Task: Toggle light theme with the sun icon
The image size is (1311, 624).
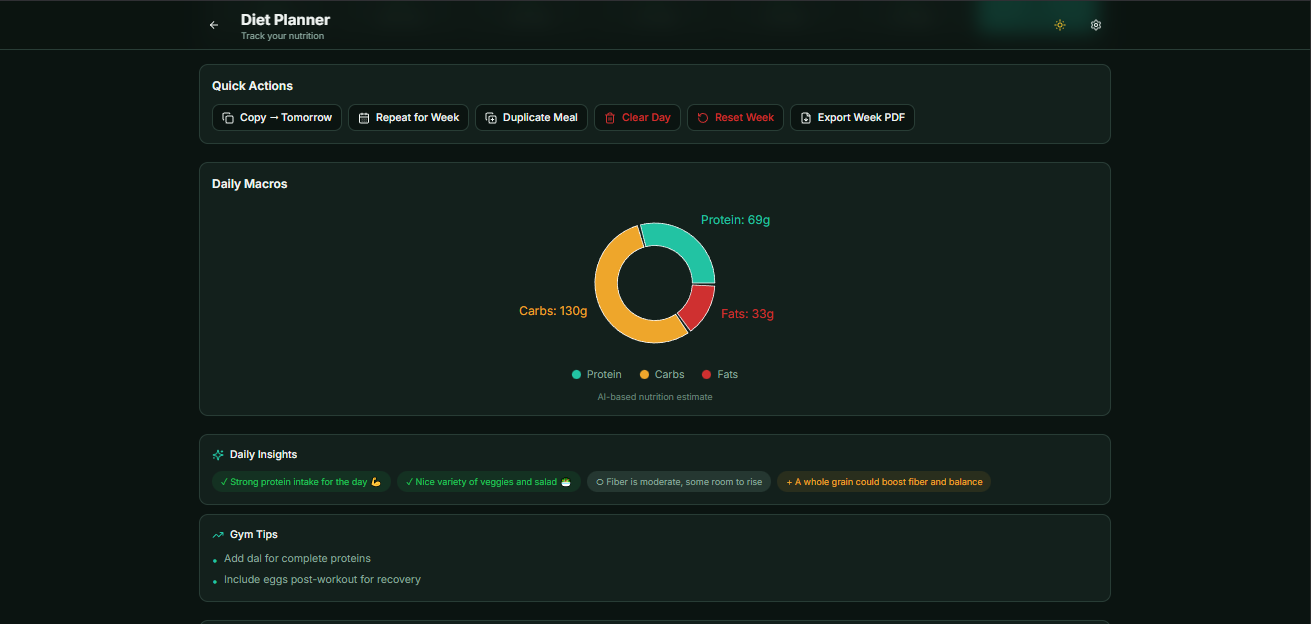Action: 1060,25
